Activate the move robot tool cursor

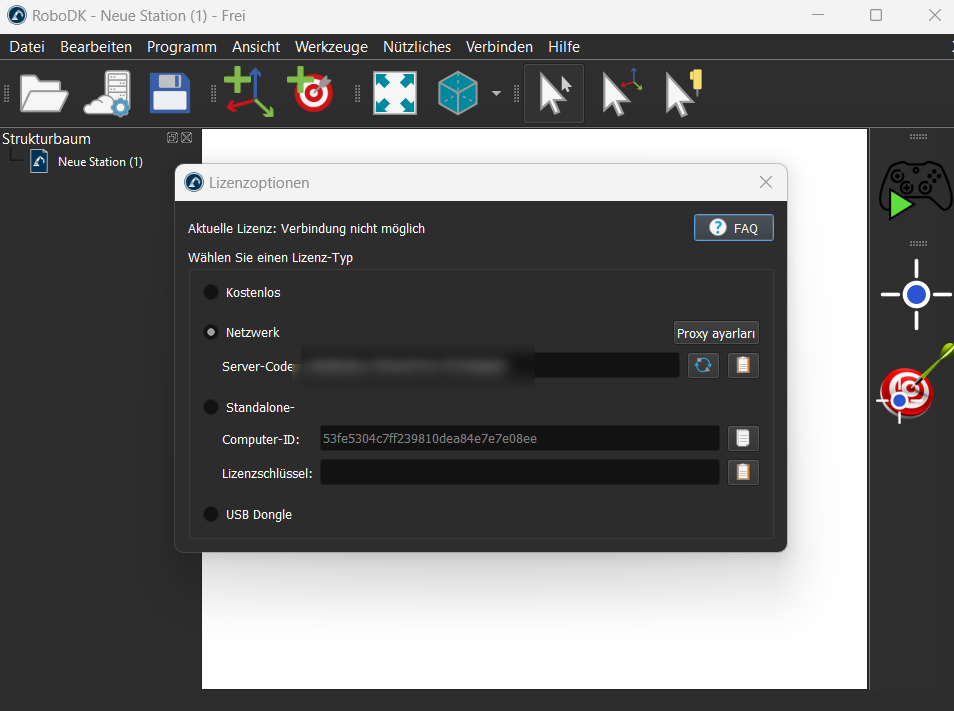684,93
